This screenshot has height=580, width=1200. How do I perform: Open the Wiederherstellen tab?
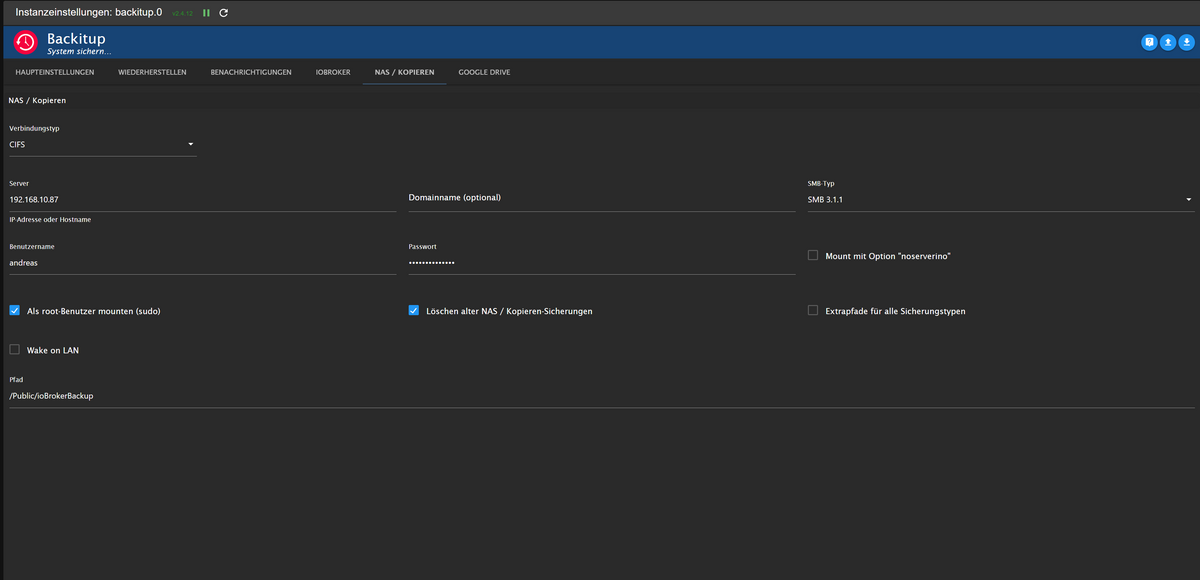pos(152,72)
